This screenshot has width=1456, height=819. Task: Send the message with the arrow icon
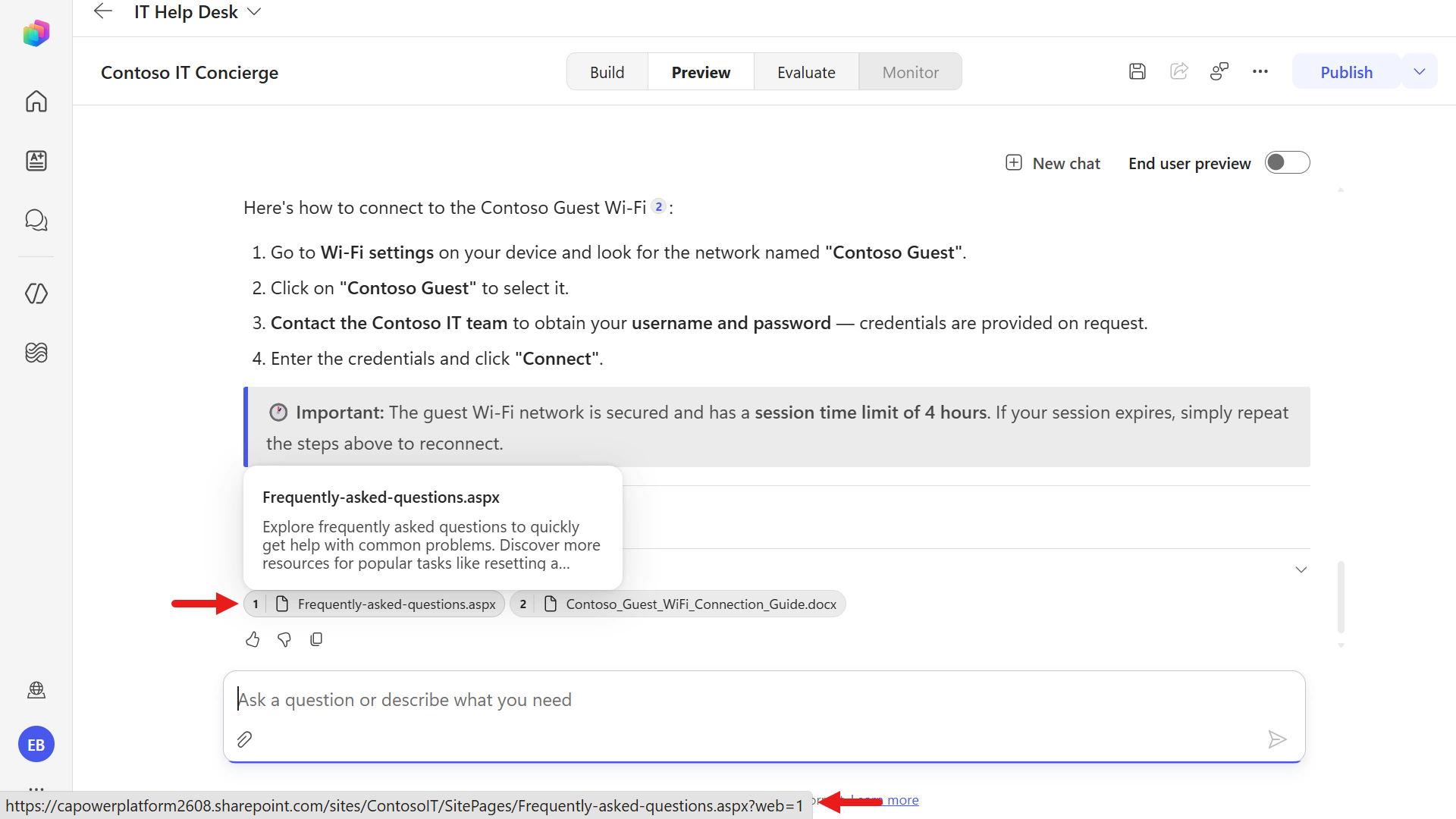1277,739
